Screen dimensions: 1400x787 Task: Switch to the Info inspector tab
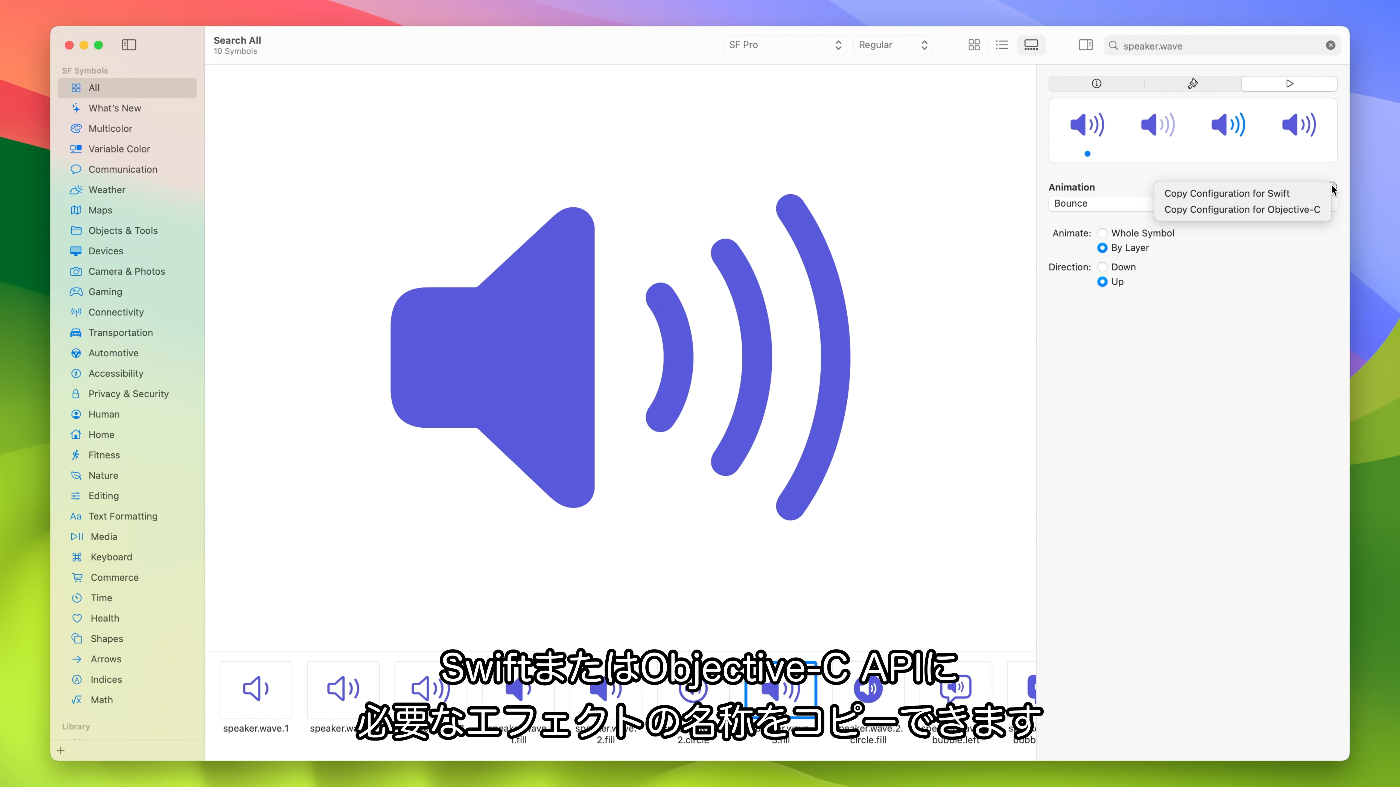point(1096,84)
